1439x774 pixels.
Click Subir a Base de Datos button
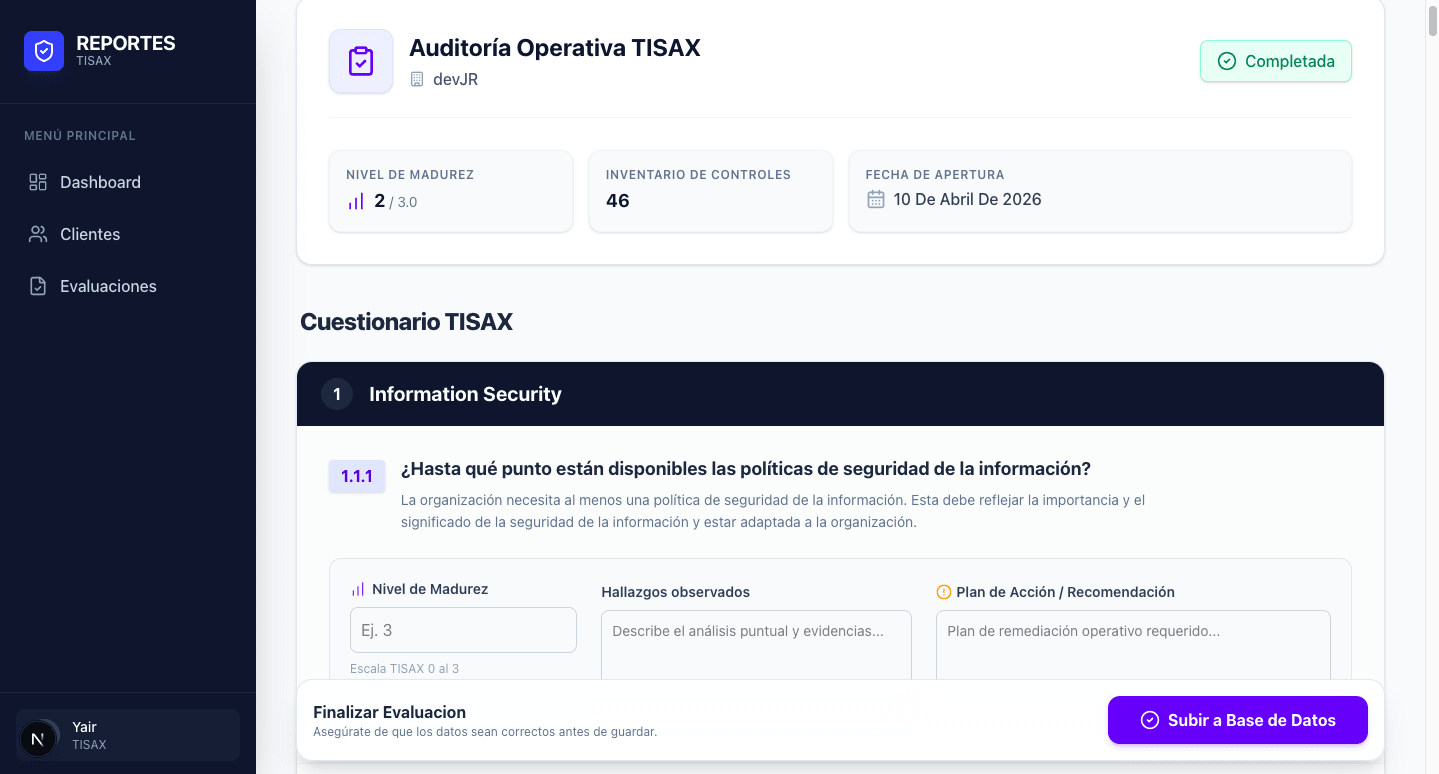[x=1238, y=720]
